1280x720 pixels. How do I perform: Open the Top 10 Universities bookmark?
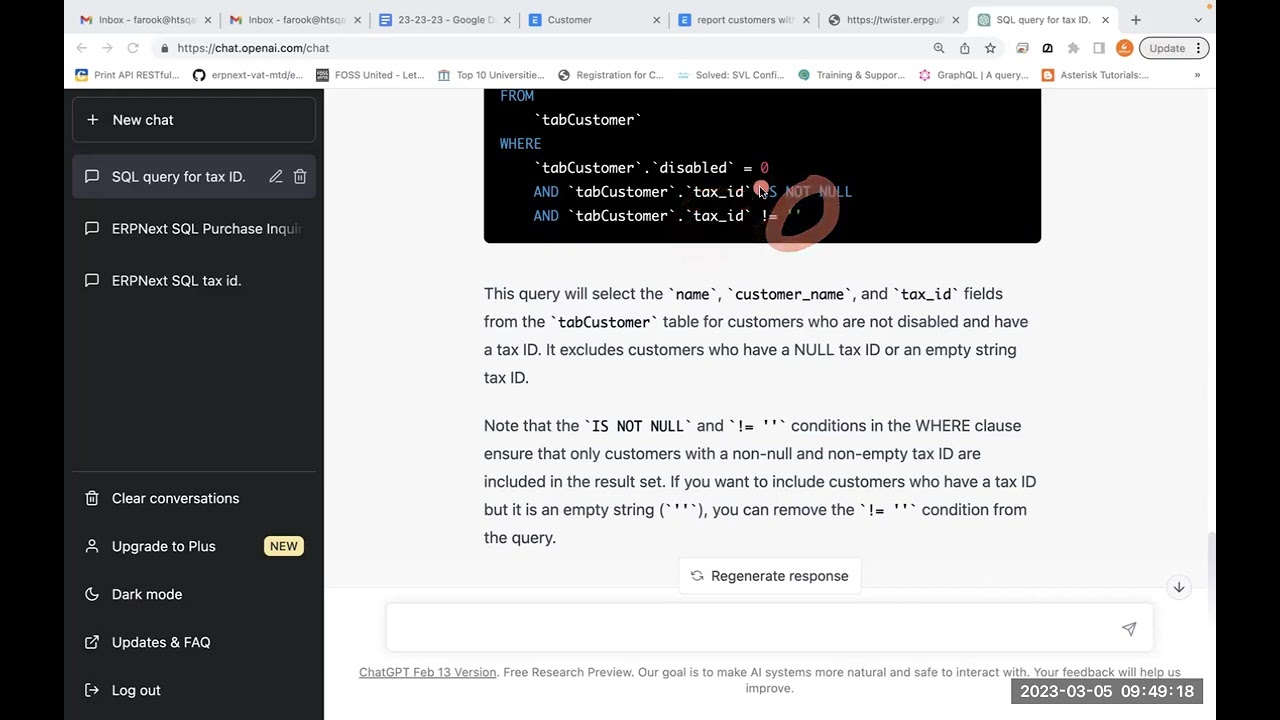click(x=491, y=75)
